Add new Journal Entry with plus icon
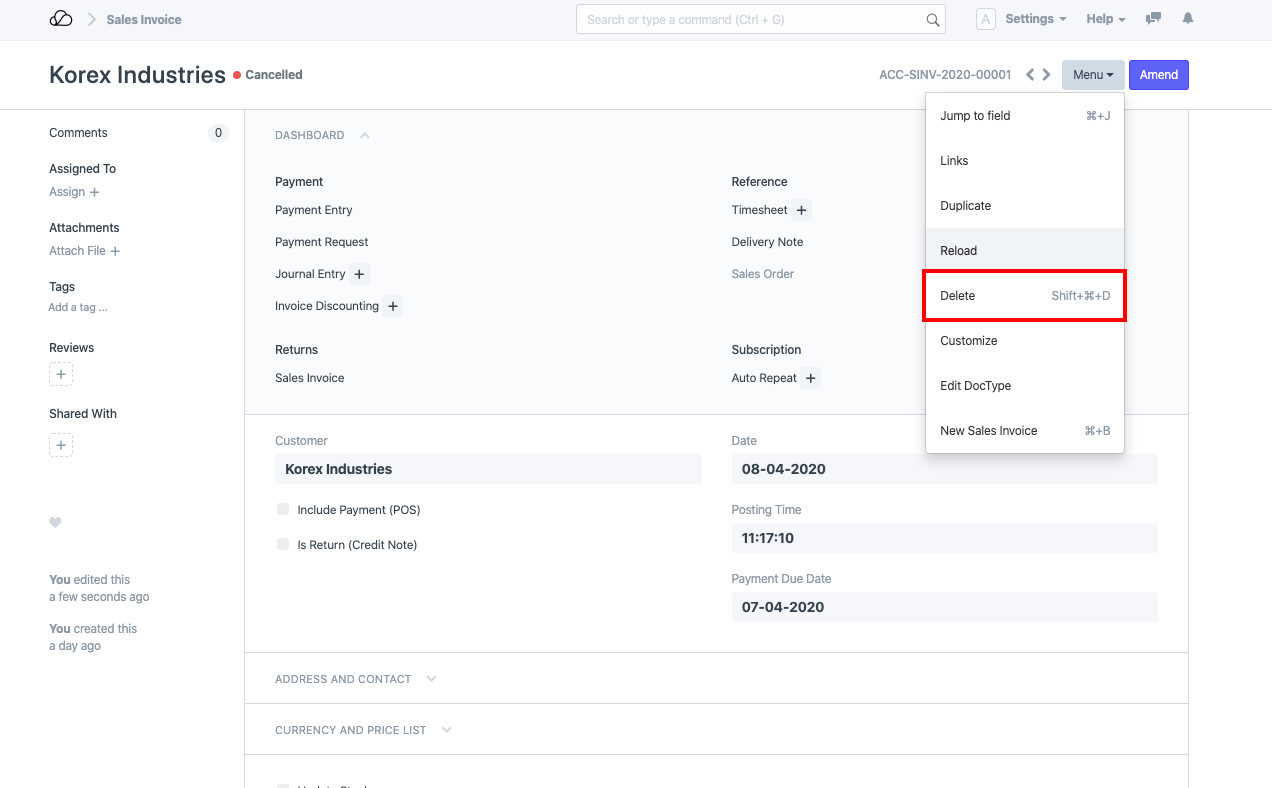1272x788 pixels. 359,274
